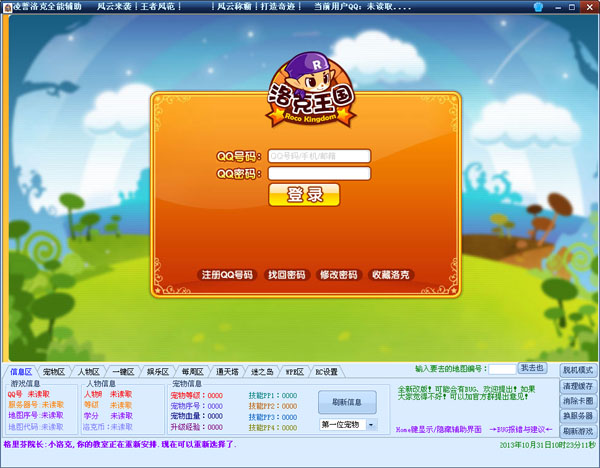Screen dimensions: 600x468
Task: Click the 地图代码:未读取 text
Action: click(36, 427)
